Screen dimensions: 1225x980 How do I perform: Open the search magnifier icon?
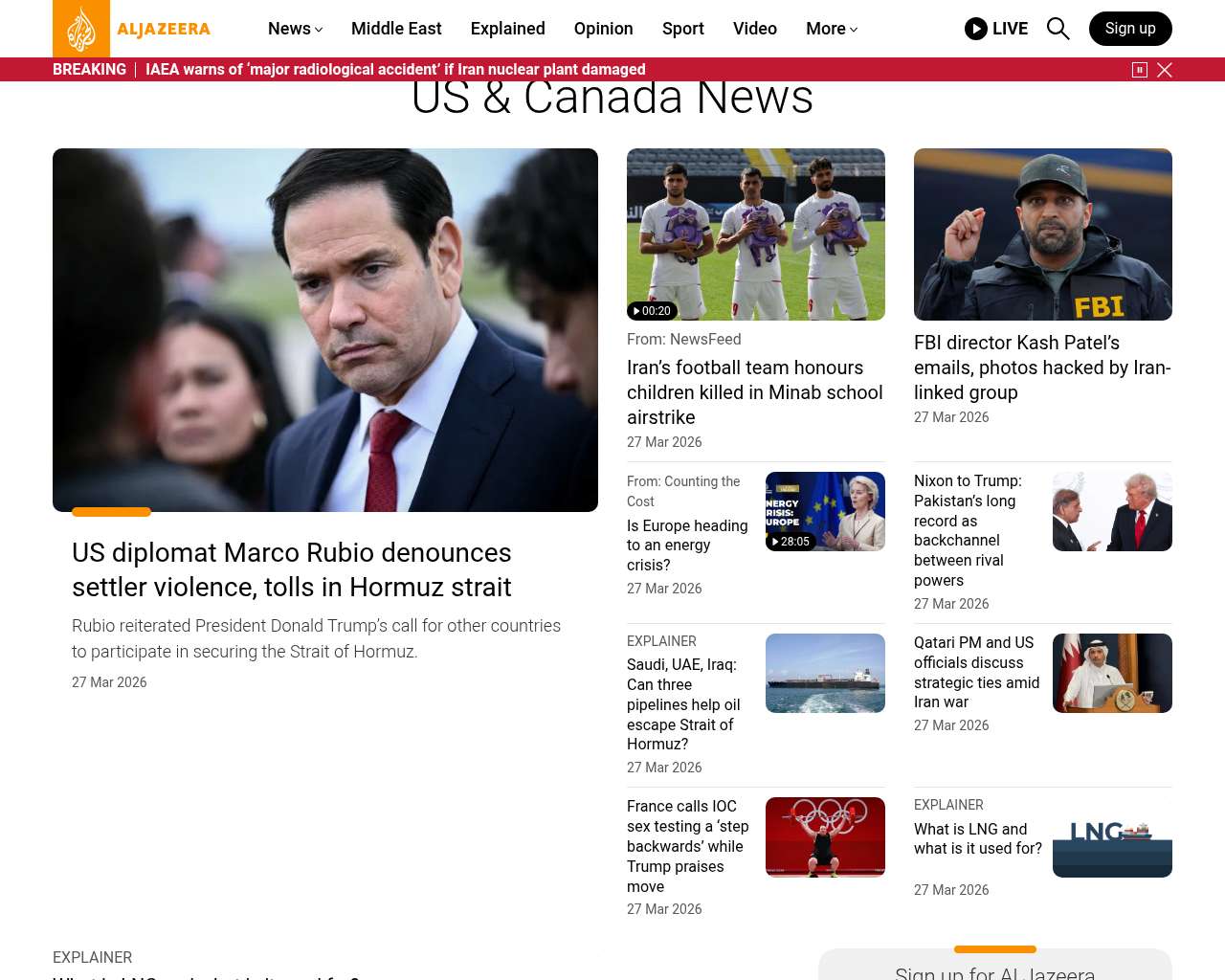[1058, 29]
